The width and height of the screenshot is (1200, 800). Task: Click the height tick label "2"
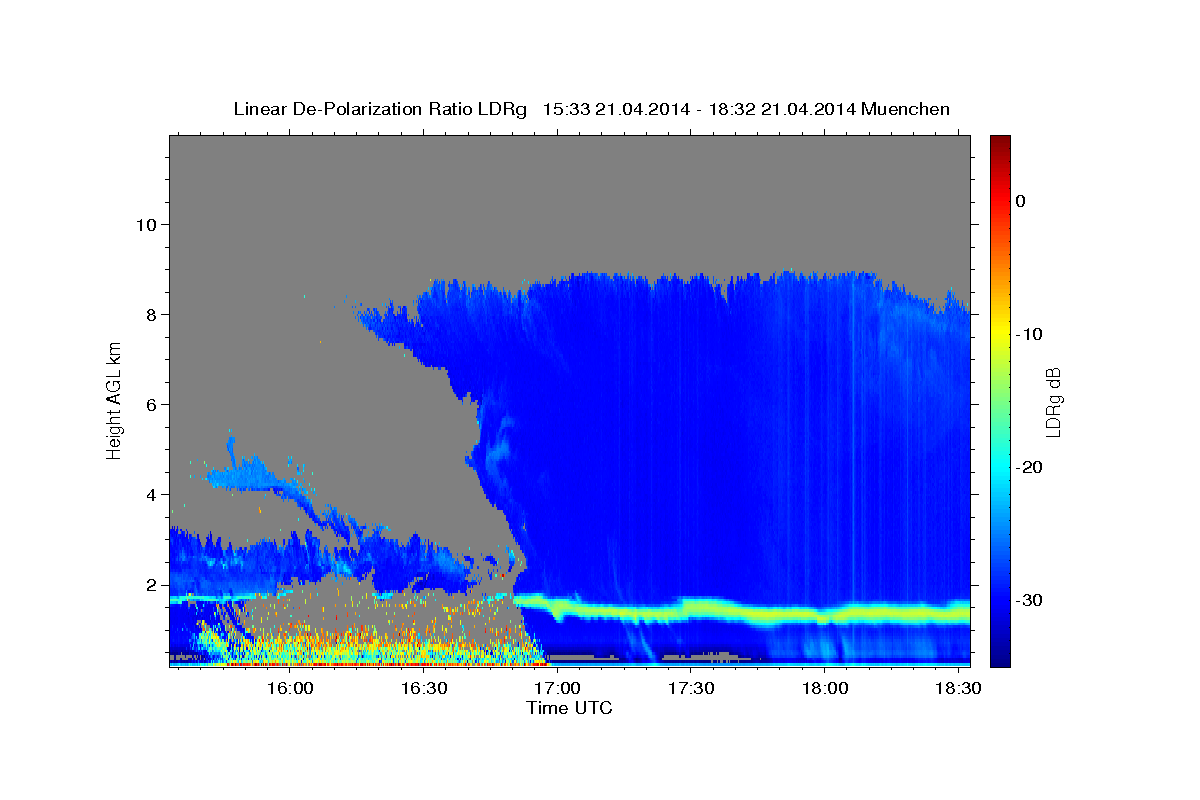pyautogui.click(x=150, y=585)
